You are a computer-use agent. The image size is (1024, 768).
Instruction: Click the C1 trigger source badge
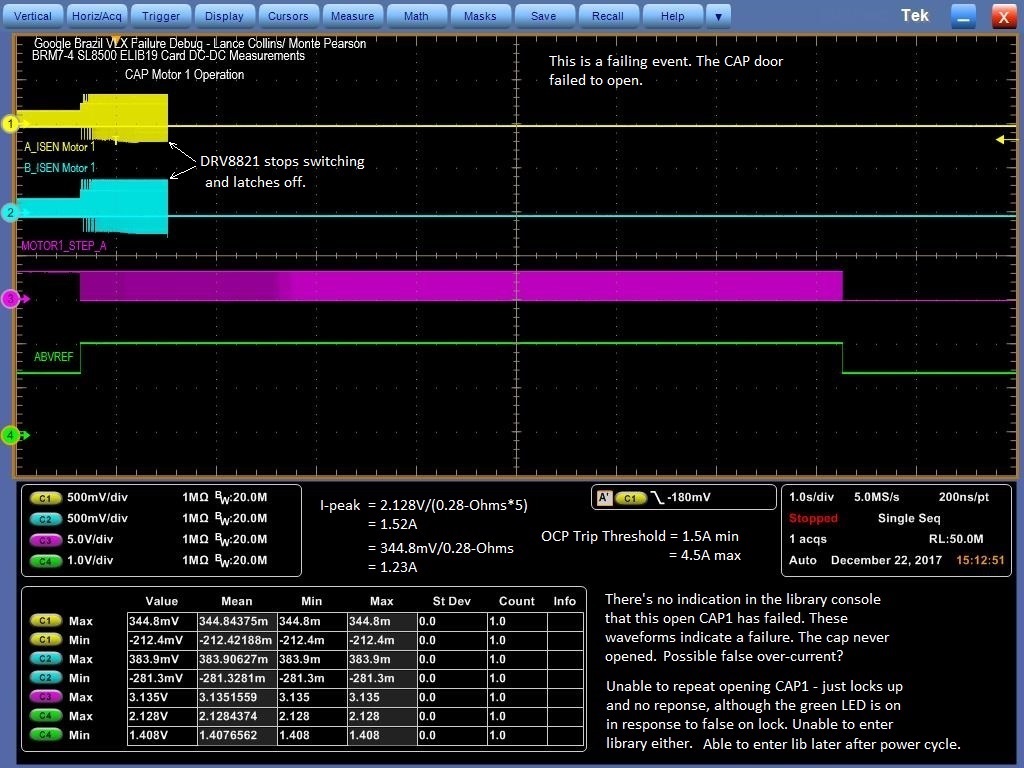point(630,498)
